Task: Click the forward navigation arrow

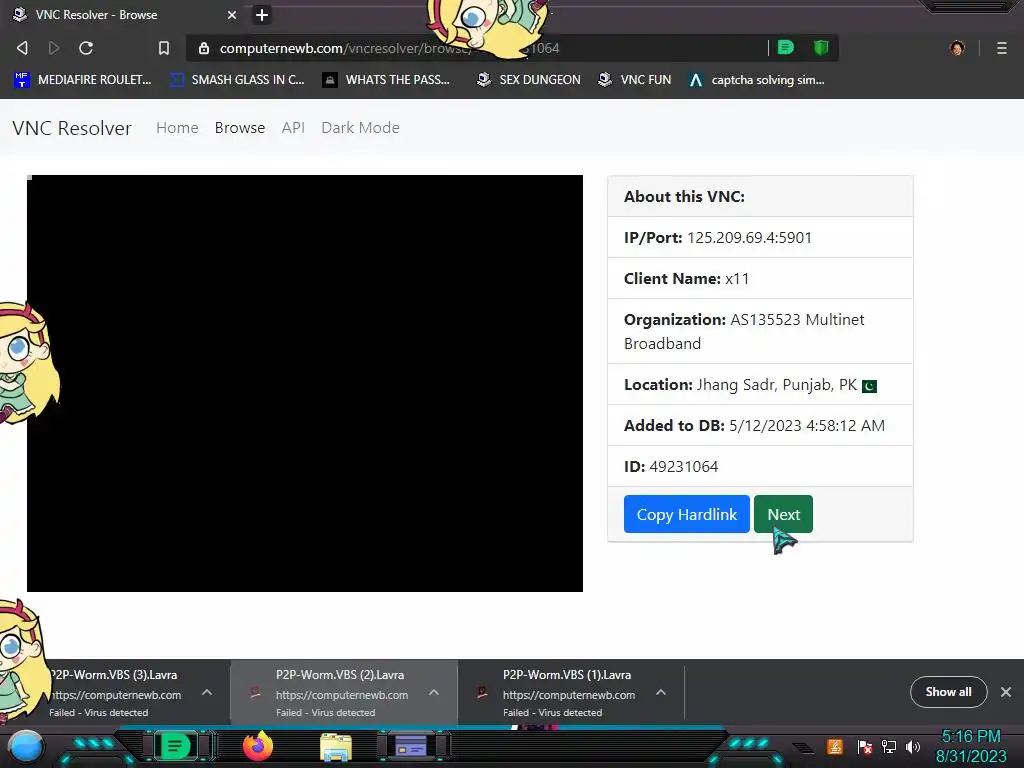Action: click(54, 48)
